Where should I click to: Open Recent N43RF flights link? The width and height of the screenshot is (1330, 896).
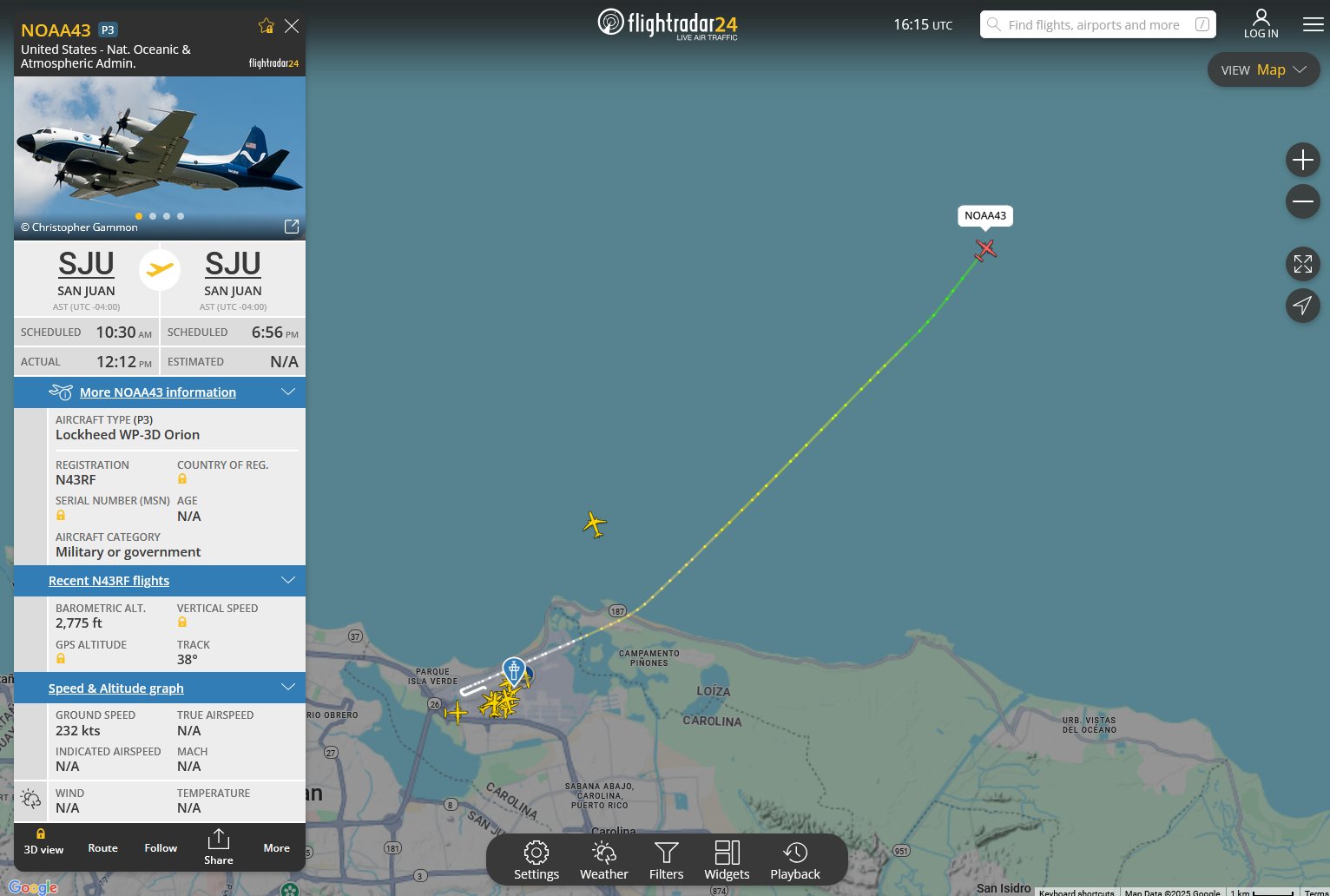coord(109,581)
